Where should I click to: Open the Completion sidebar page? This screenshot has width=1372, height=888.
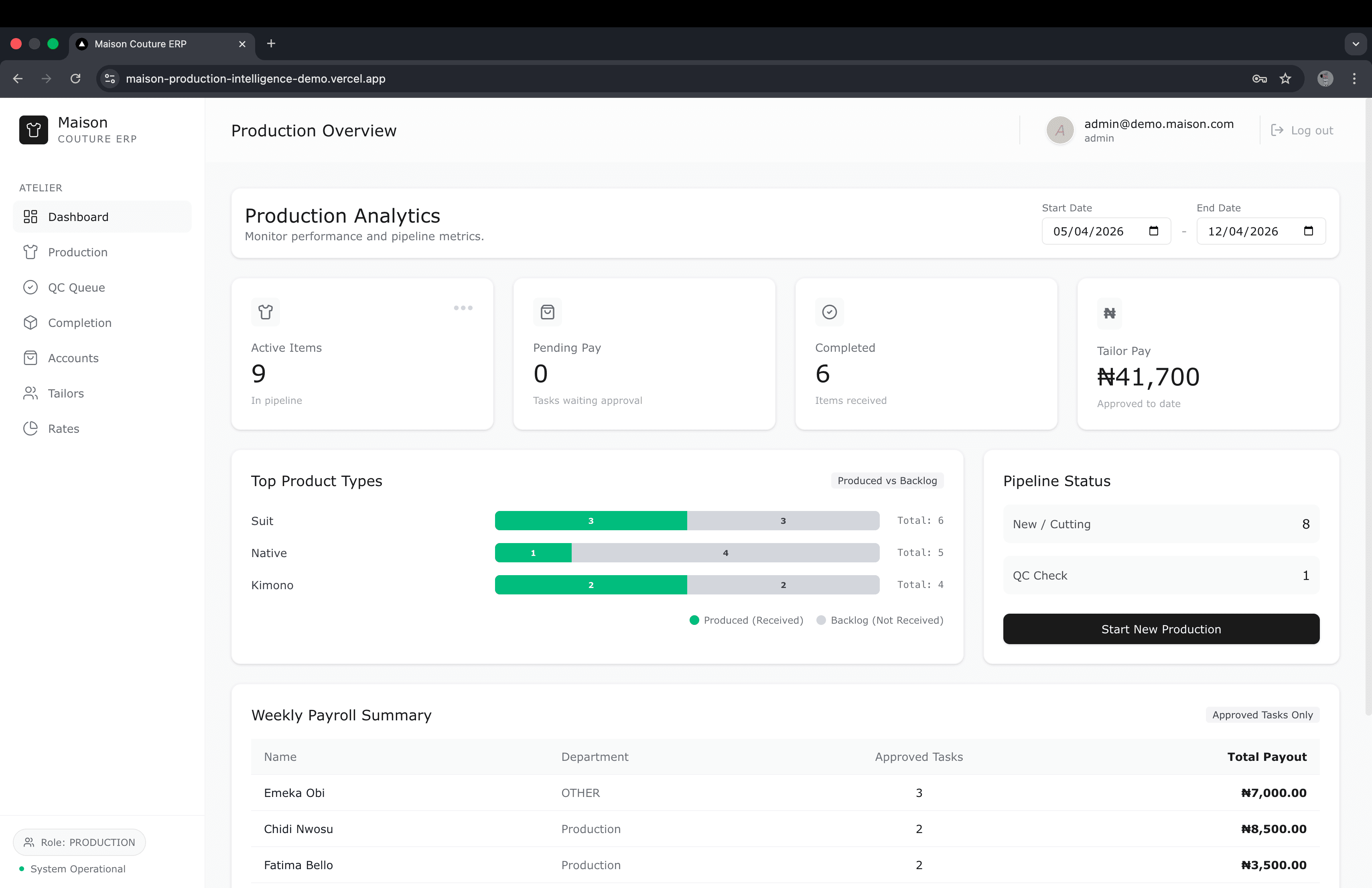coord(79,323)
